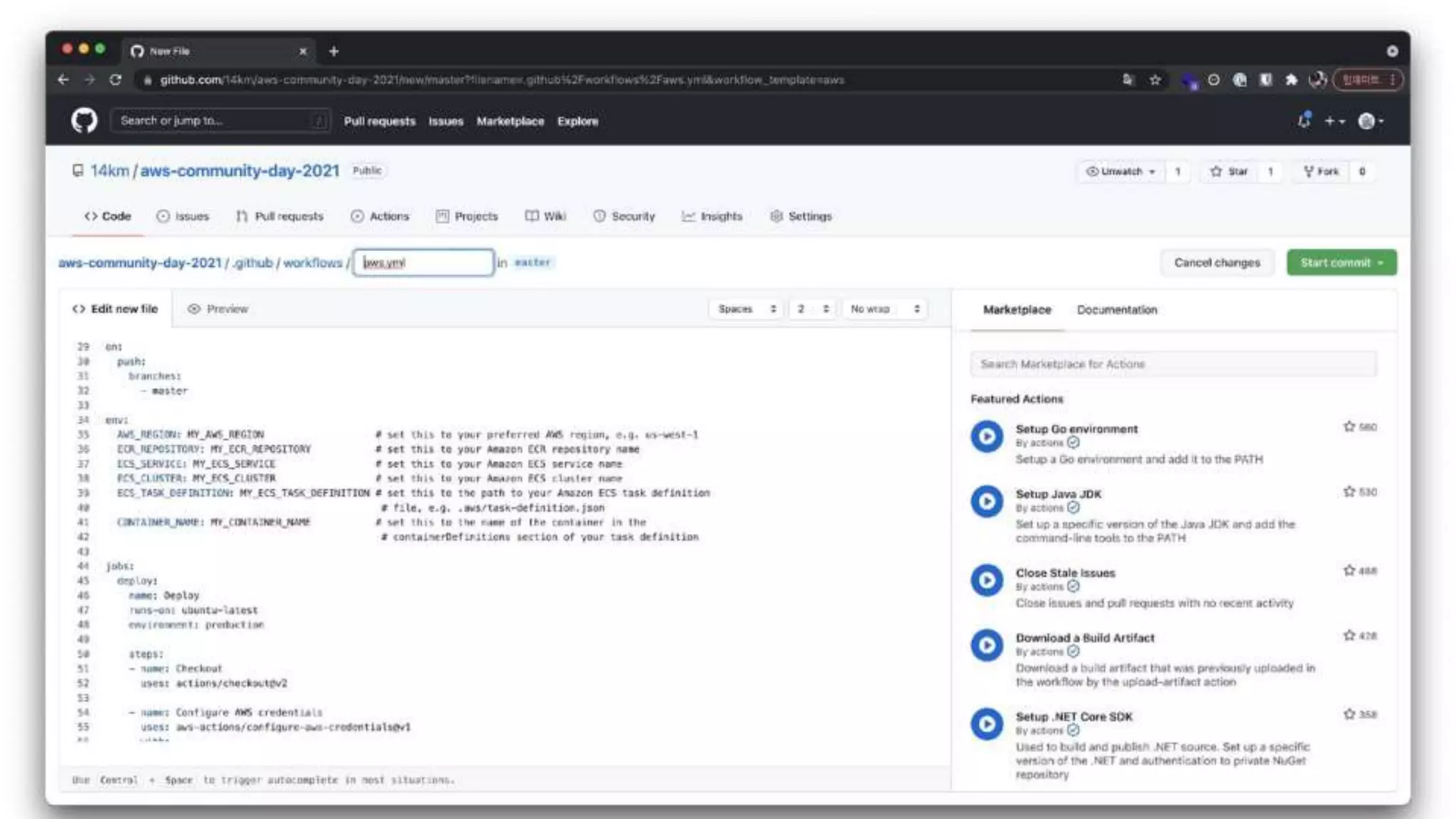Viewport: 1456px width, 819px height.
Task: Switch to the Preview tab
Action: [218, 309]
